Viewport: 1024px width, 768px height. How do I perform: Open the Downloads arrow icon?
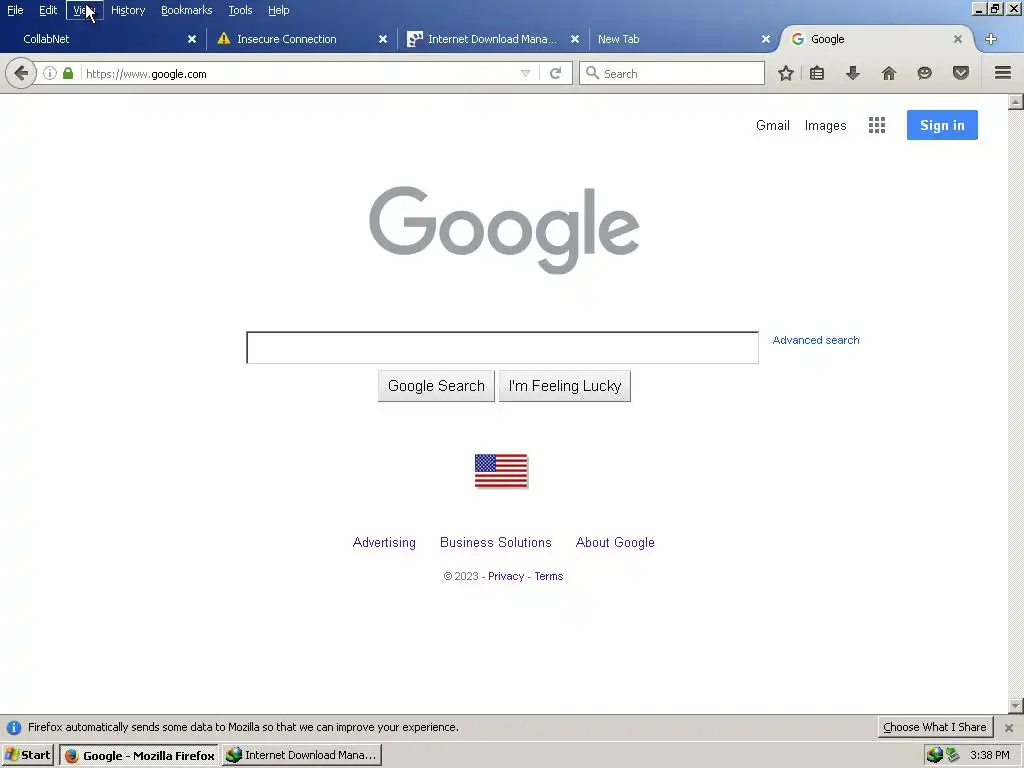pyautogui.click(x=853, y=73)
